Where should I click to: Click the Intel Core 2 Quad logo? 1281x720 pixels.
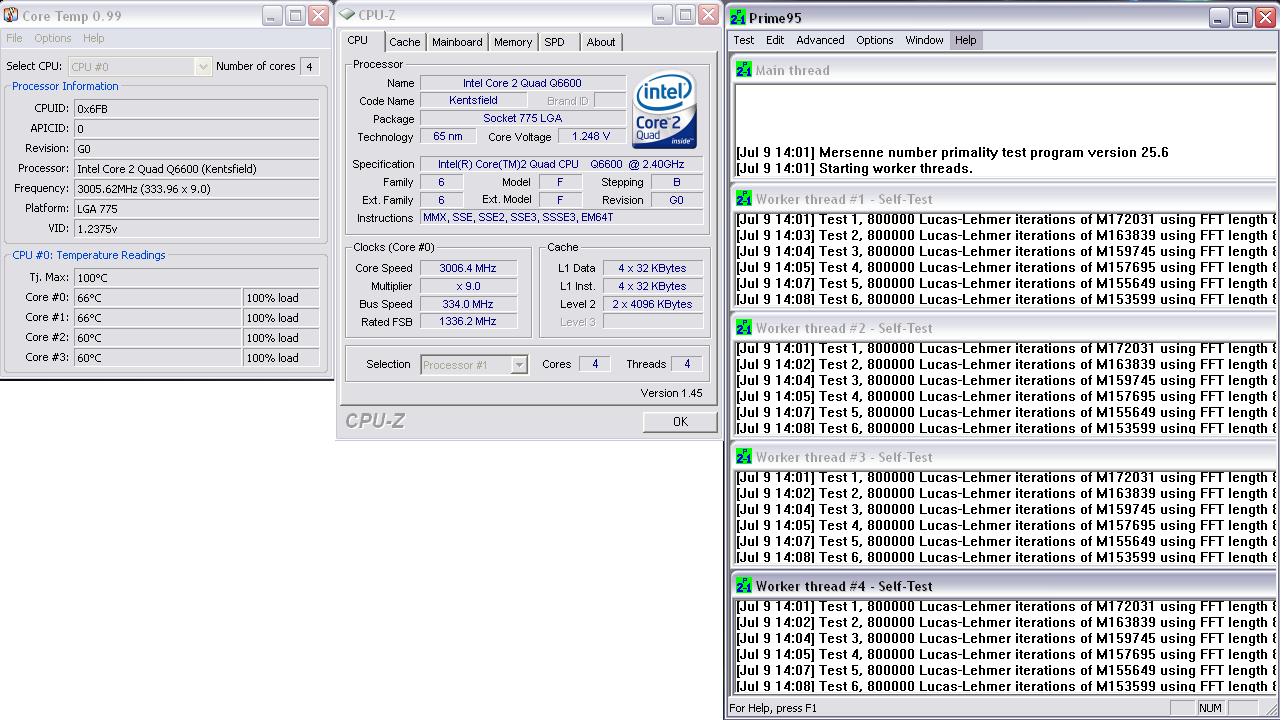(665, 109)
